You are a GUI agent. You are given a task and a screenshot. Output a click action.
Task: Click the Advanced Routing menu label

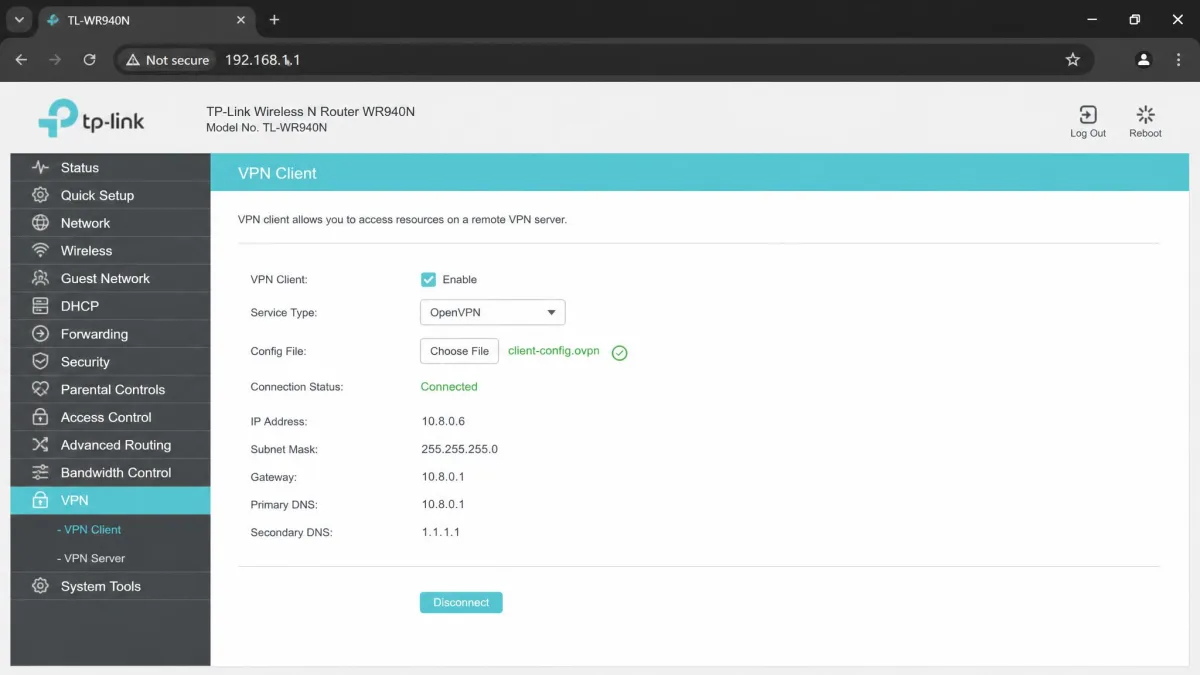pyautogui.click(x=116, y=445)
